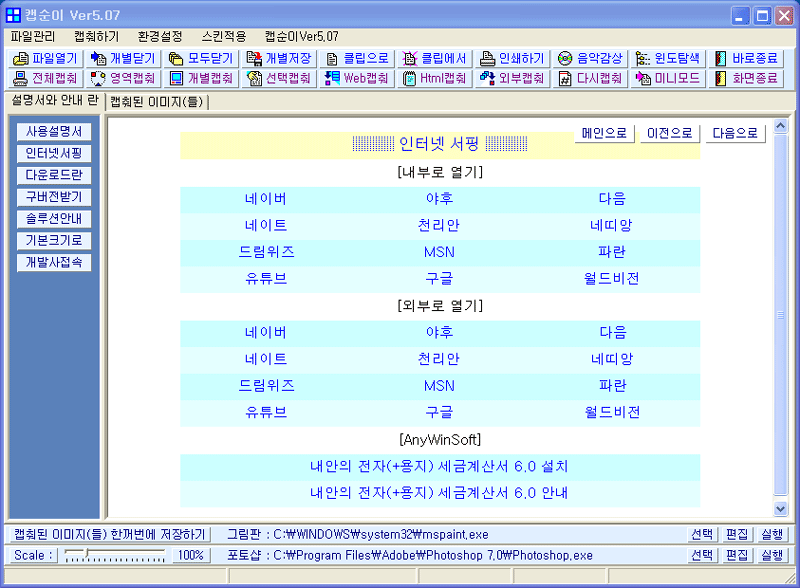Click the 미니모드 toolbar icon
Image resolution: width=800 pixels, height=588 pixels.
(x=643, y=78)
